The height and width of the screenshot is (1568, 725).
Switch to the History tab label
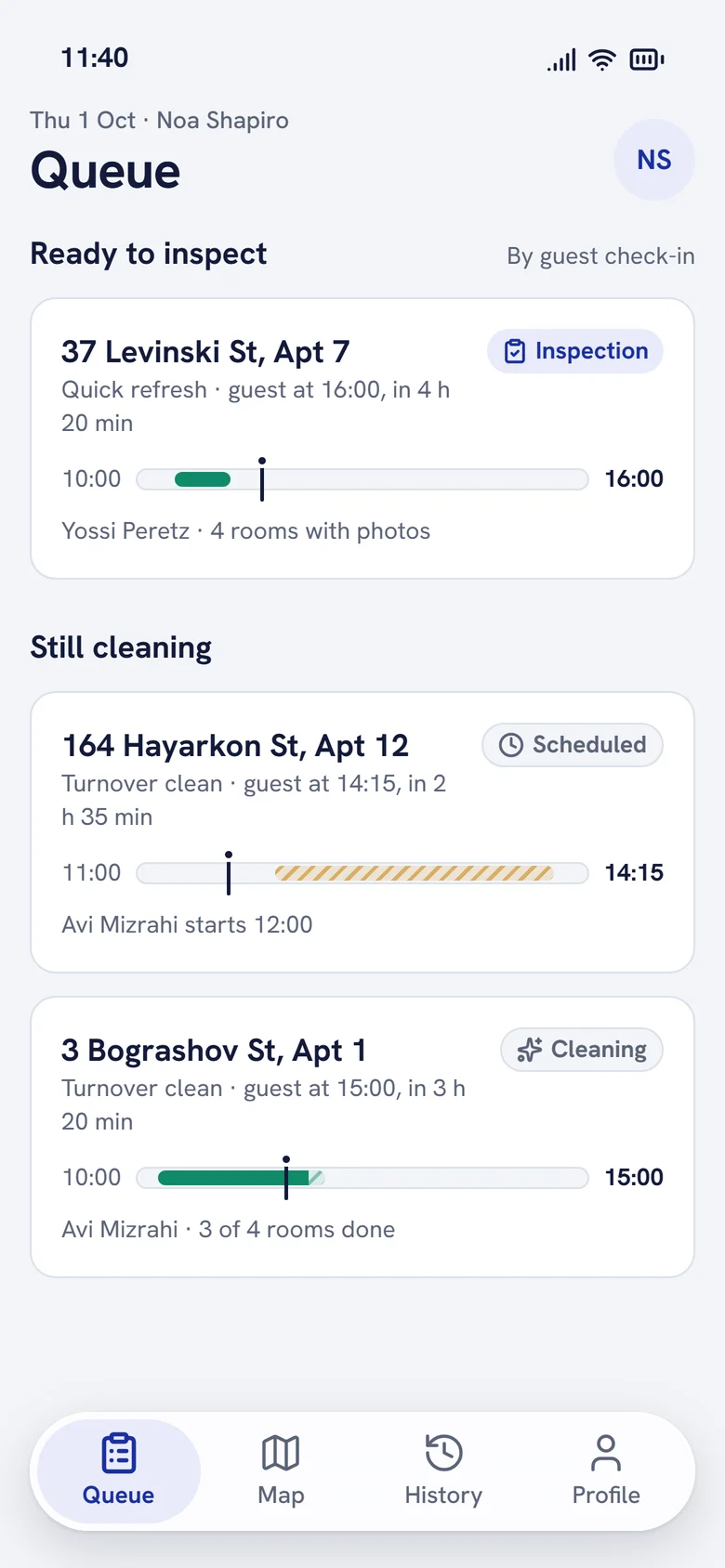point(443,1495)
